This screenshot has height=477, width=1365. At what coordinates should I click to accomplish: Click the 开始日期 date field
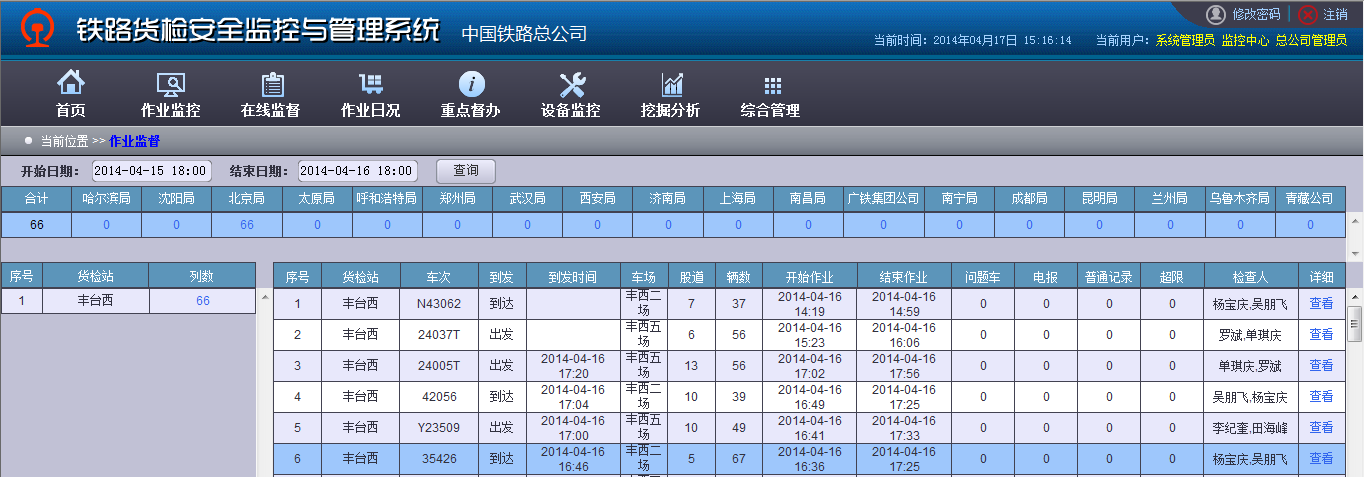[x=152, y=171]
